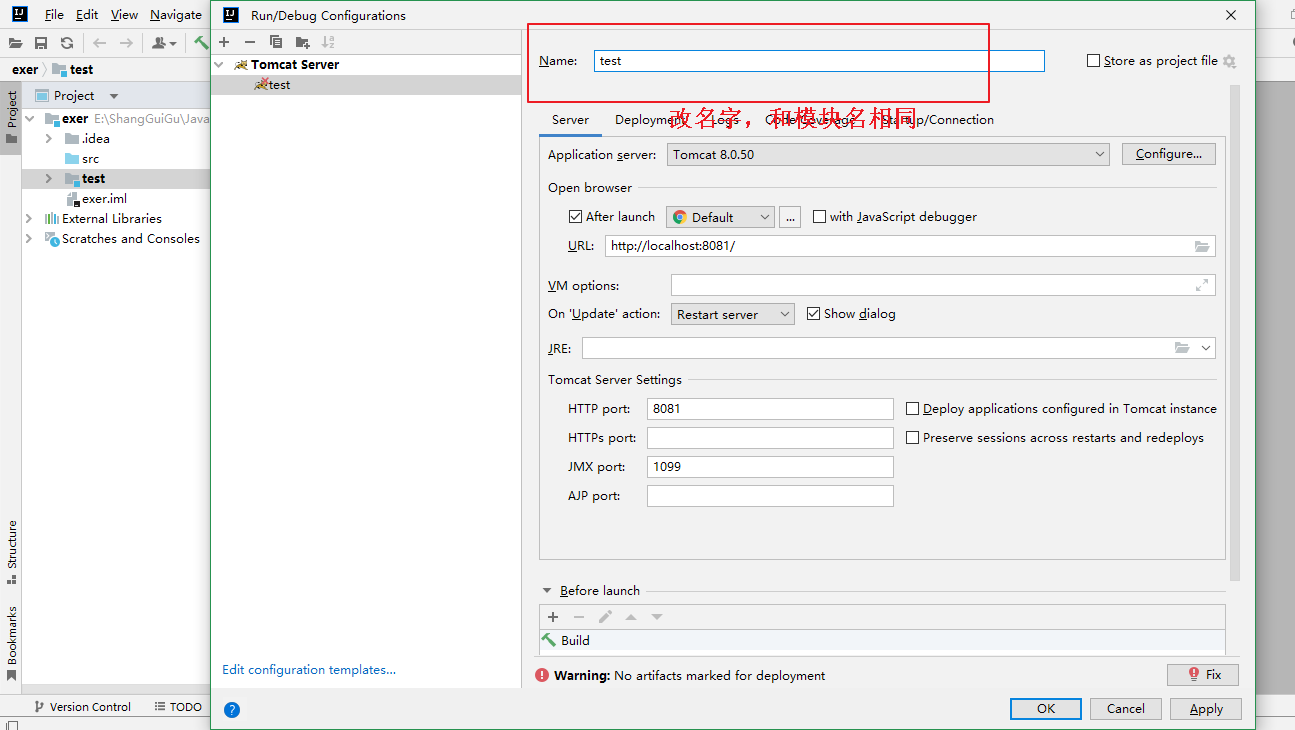Move Before launch task up
Viewport: 1295px width, 730px height.
tap(631, 617)
